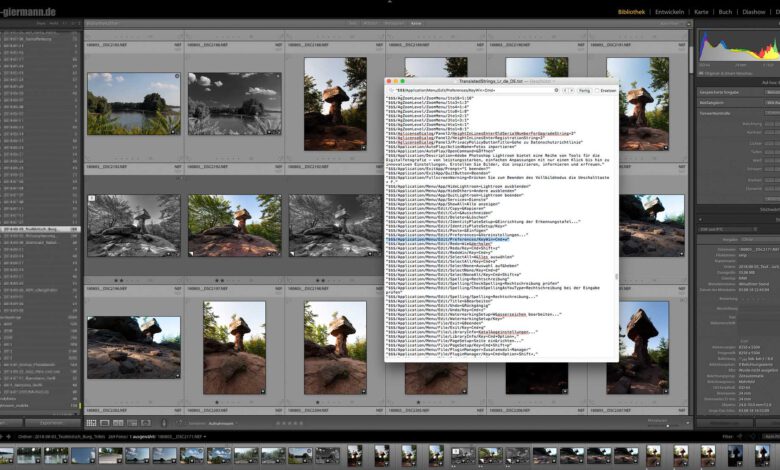The height and width of the screenshot is (470, 780).
Task: Open the Karte module
Action: 701,12
